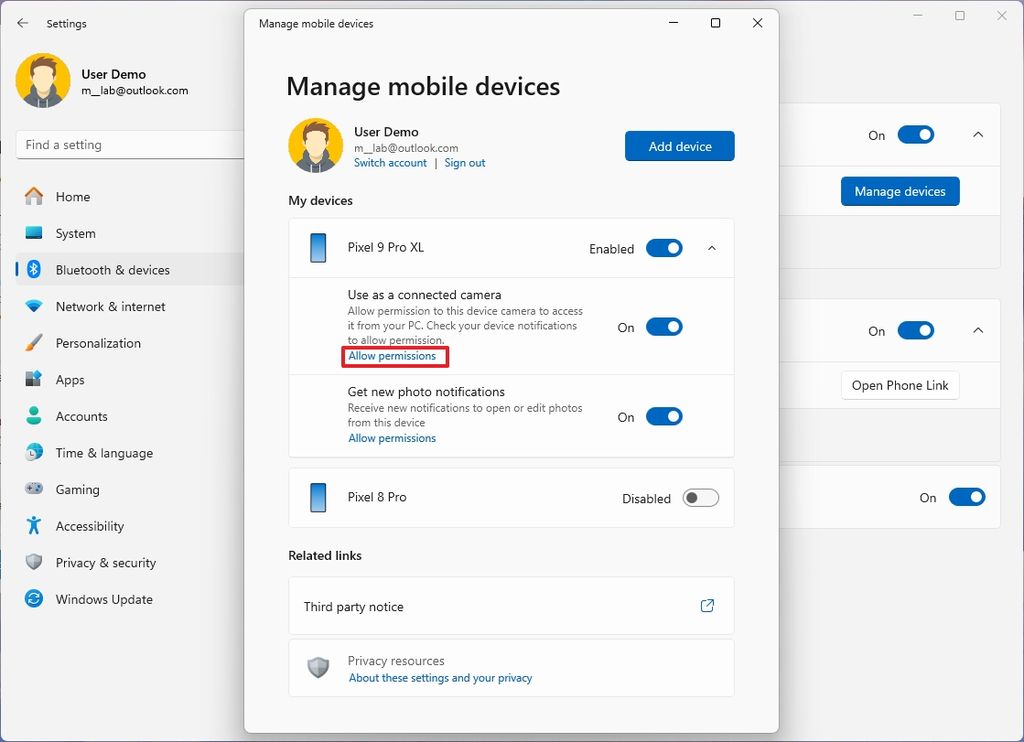1024x742 pixels.
Task: Collapse the Phone Link section chevron
Action: click(x=977, y=330)
